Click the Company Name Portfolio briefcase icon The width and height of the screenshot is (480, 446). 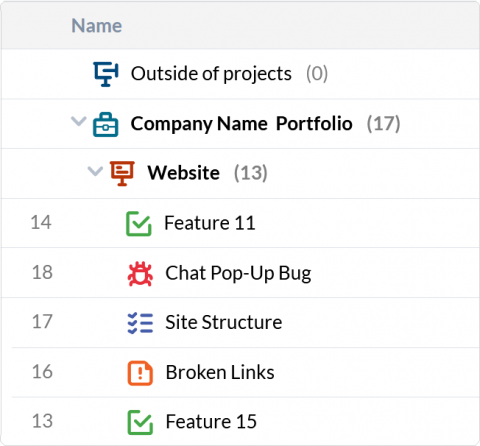[x=105, y=124]
